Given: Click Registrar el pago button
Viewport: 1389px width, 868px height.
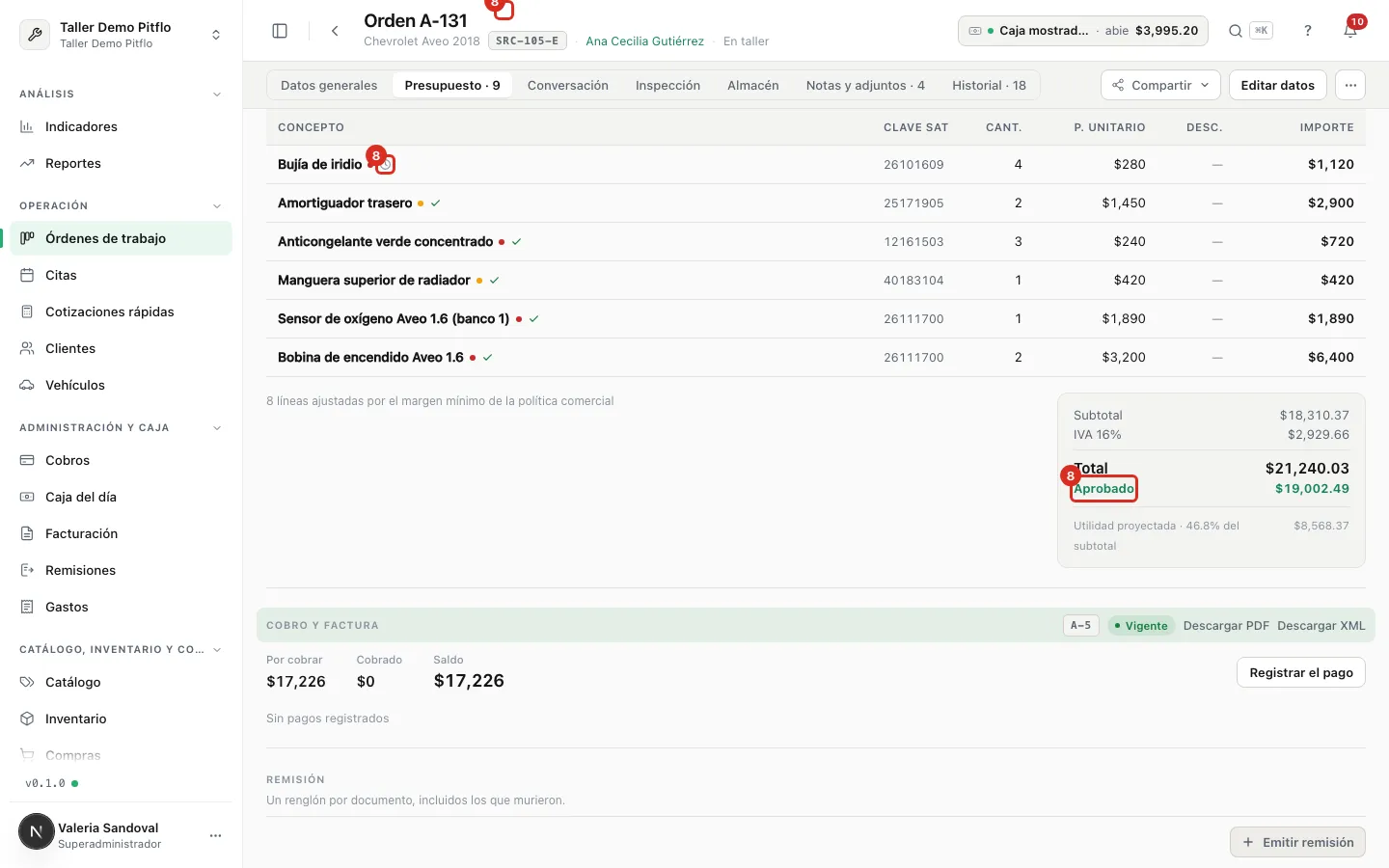Looking at the screenshot, I should [1300, 672].
